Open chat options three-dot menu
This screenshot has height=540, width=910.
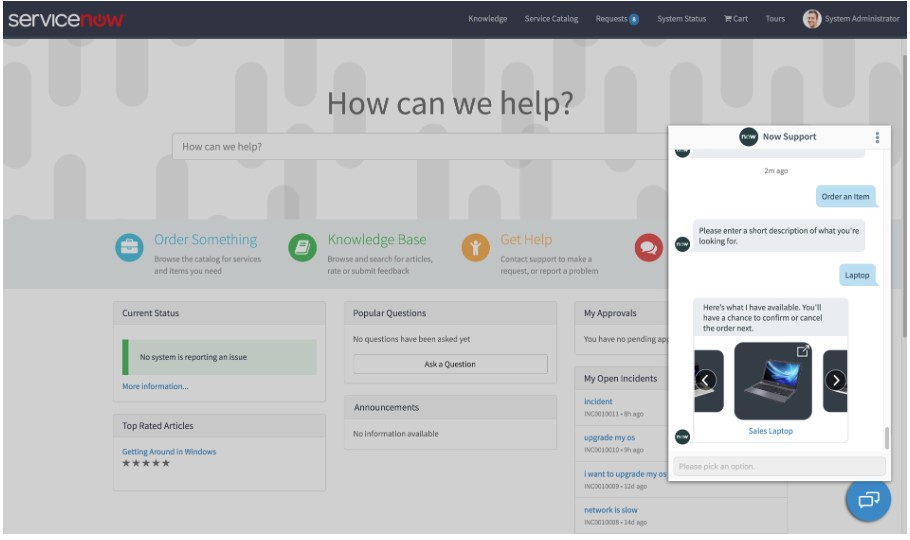[x=877, y=137]
